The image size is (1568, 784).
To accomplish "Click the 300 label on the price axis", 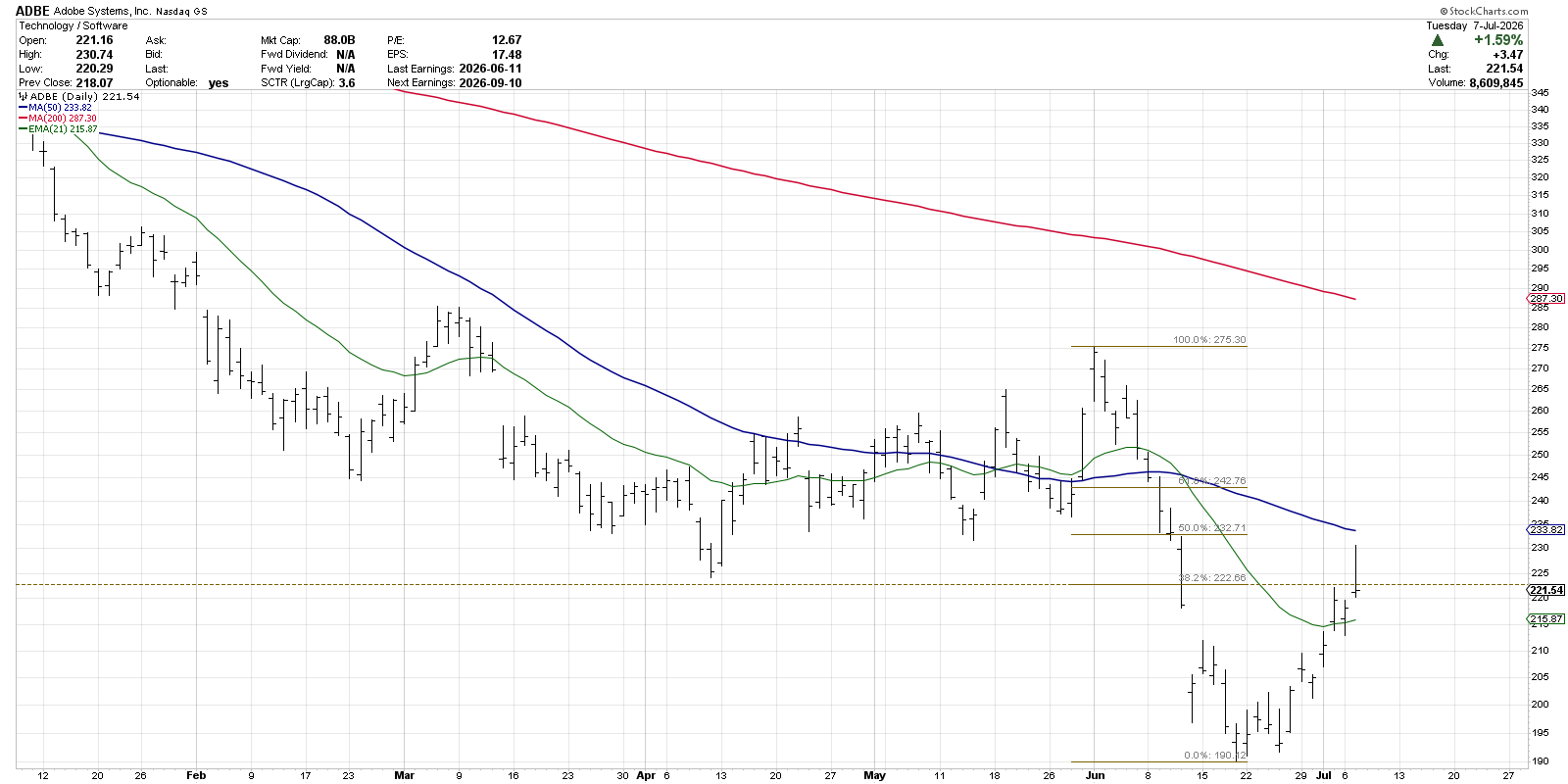I will 1540,250.
